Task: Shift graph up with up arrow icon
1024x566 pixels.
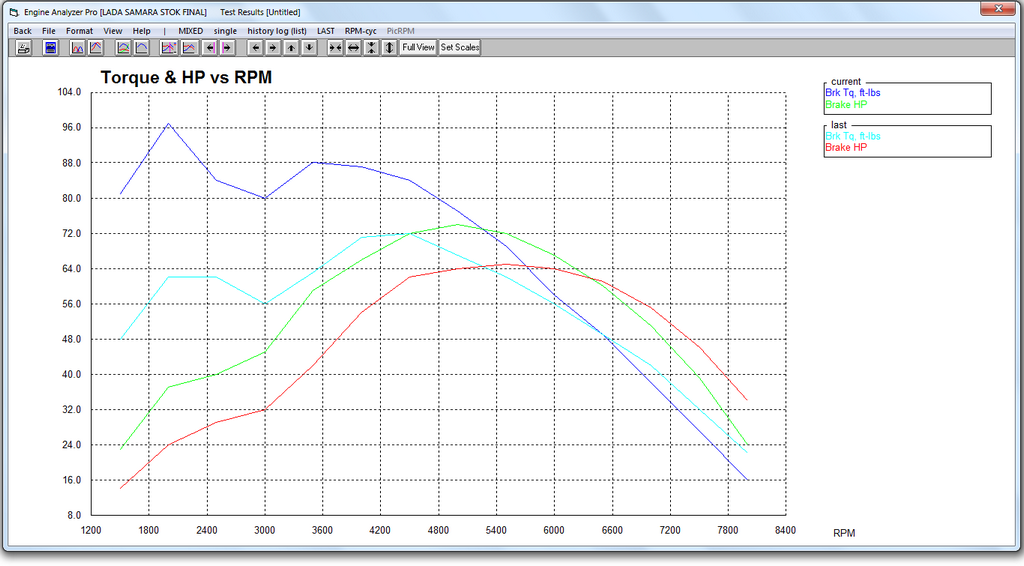Action: pos(291,47)
